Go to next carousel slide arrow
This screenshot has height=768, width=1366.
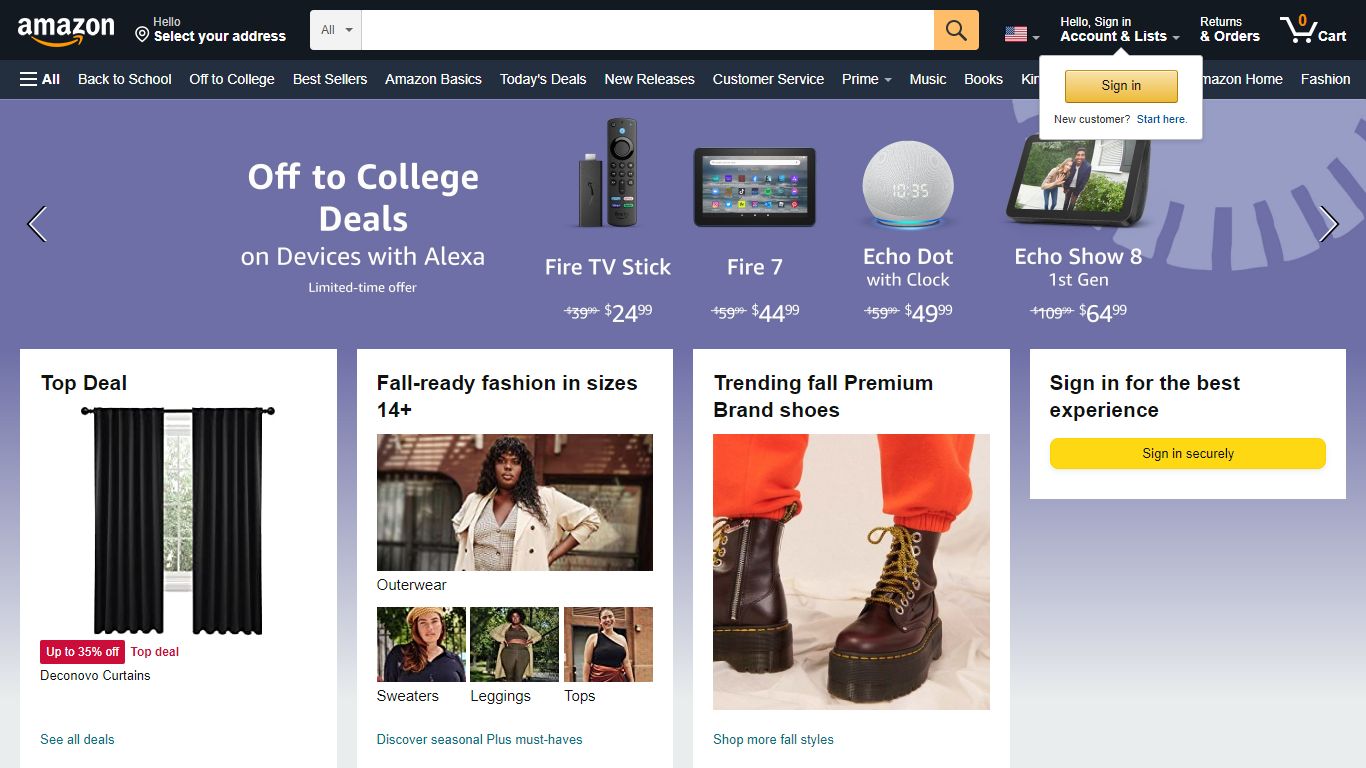[x=1328, y=224]
